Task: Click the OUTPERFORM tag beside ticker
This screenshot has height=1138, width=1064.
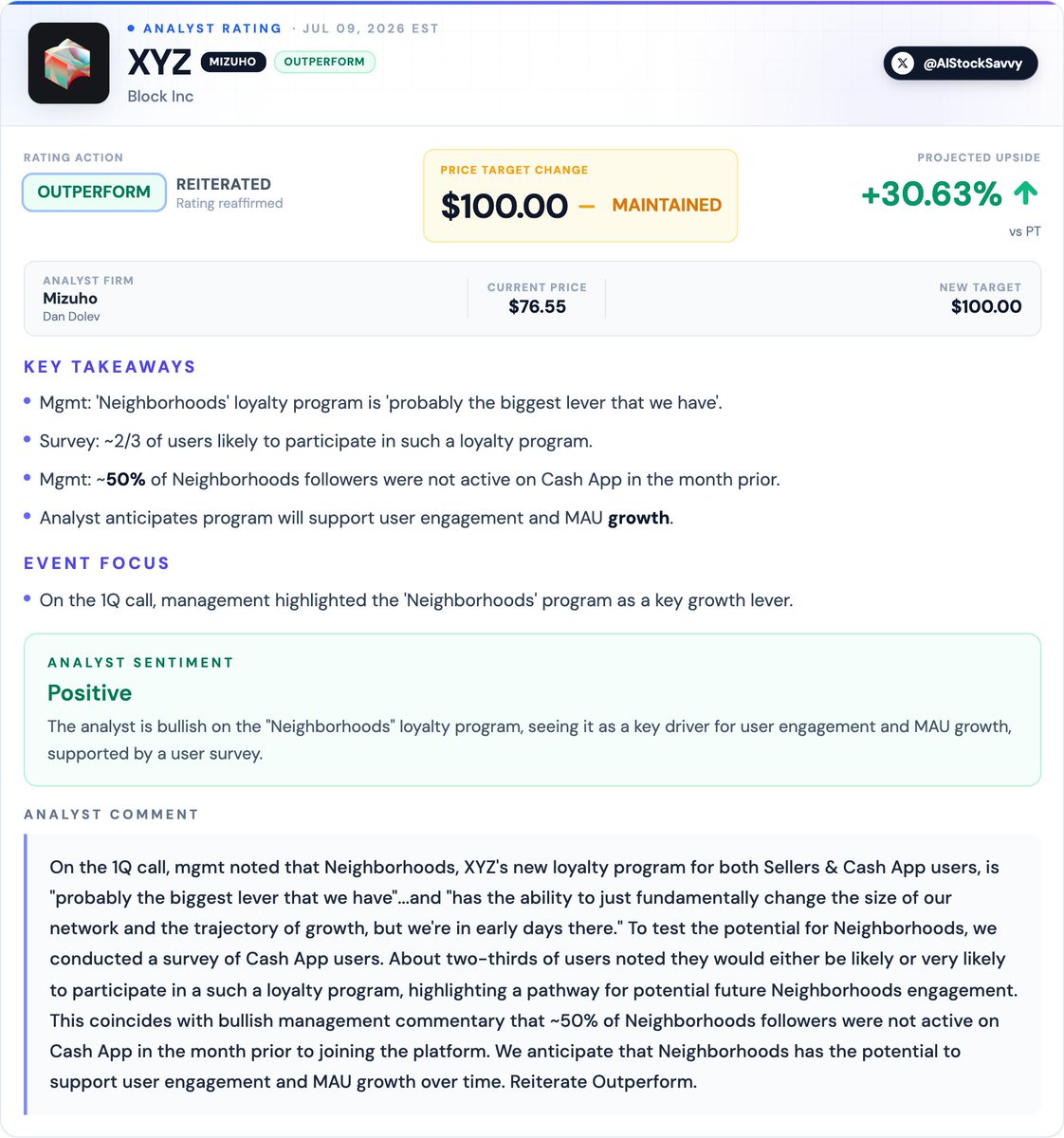Action: (324, 62)
